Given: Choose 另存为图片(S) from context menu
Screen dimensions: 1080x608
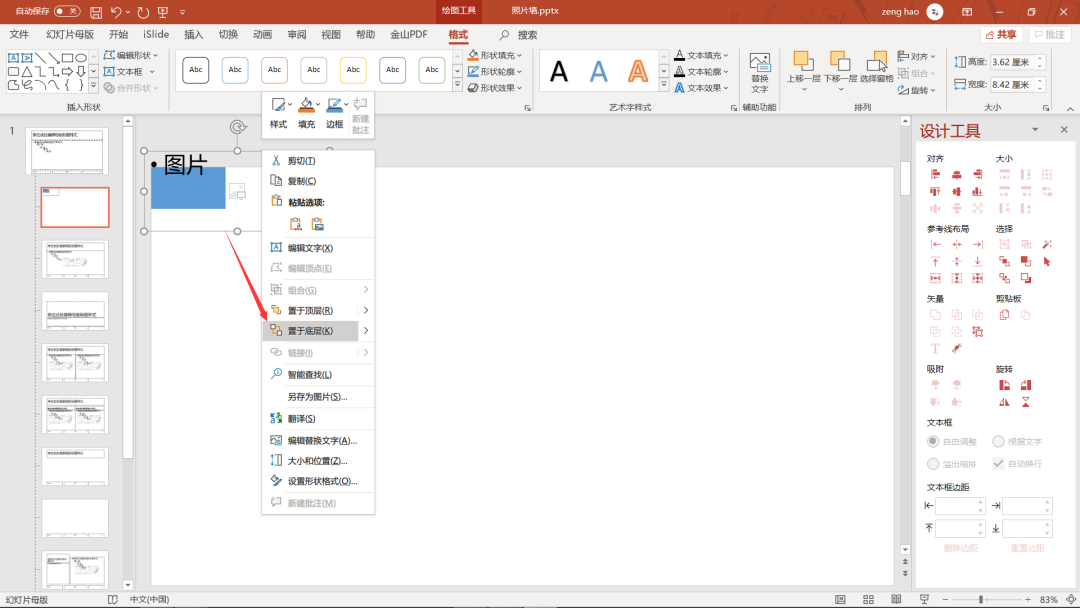Looking at the screenshot, I should [x=318, y=397].
